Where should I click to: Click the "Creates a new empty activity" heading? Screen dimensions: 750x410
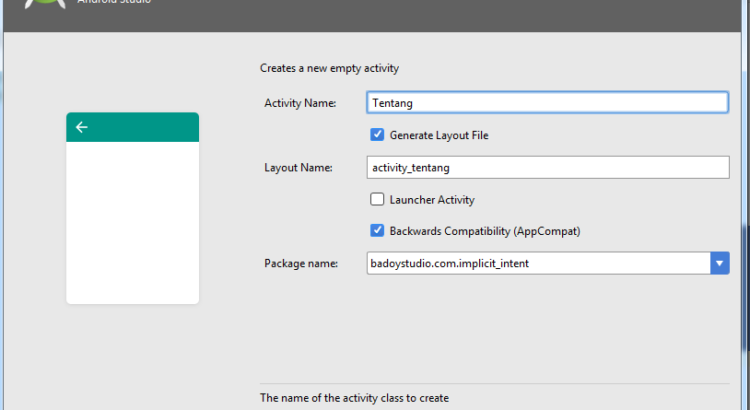pyautogui.click(x=329, y=69)
